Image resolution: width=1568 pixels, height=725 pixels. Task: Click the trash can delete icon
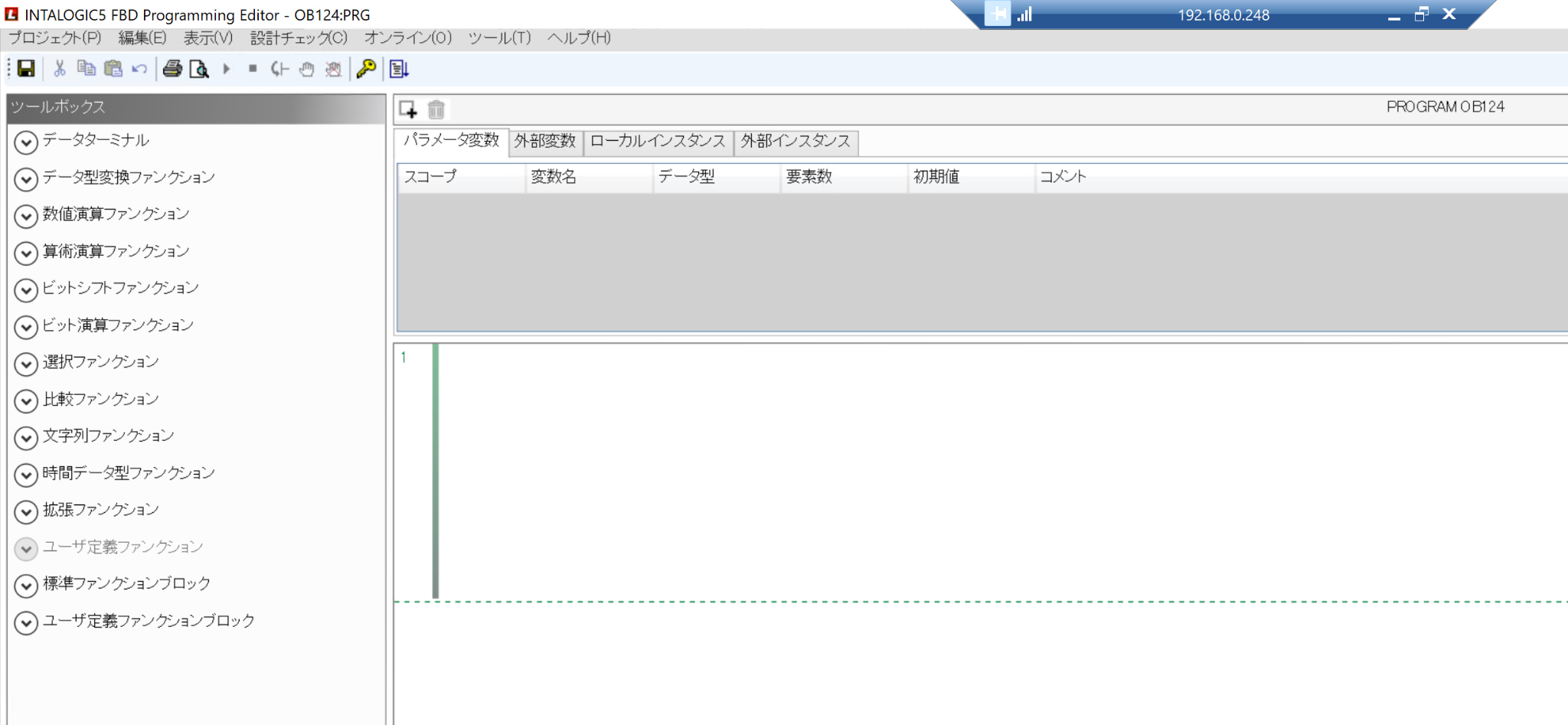[436, 109]
